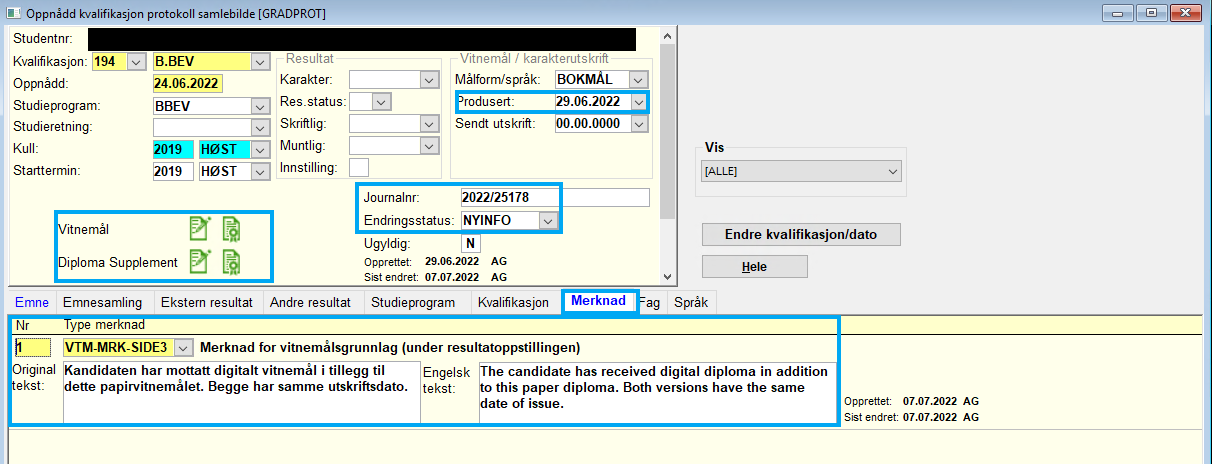Expand the Produsert date dropdown
Image resolution: width=1212 pixels, height=464 pixels.
coord(638,101)
